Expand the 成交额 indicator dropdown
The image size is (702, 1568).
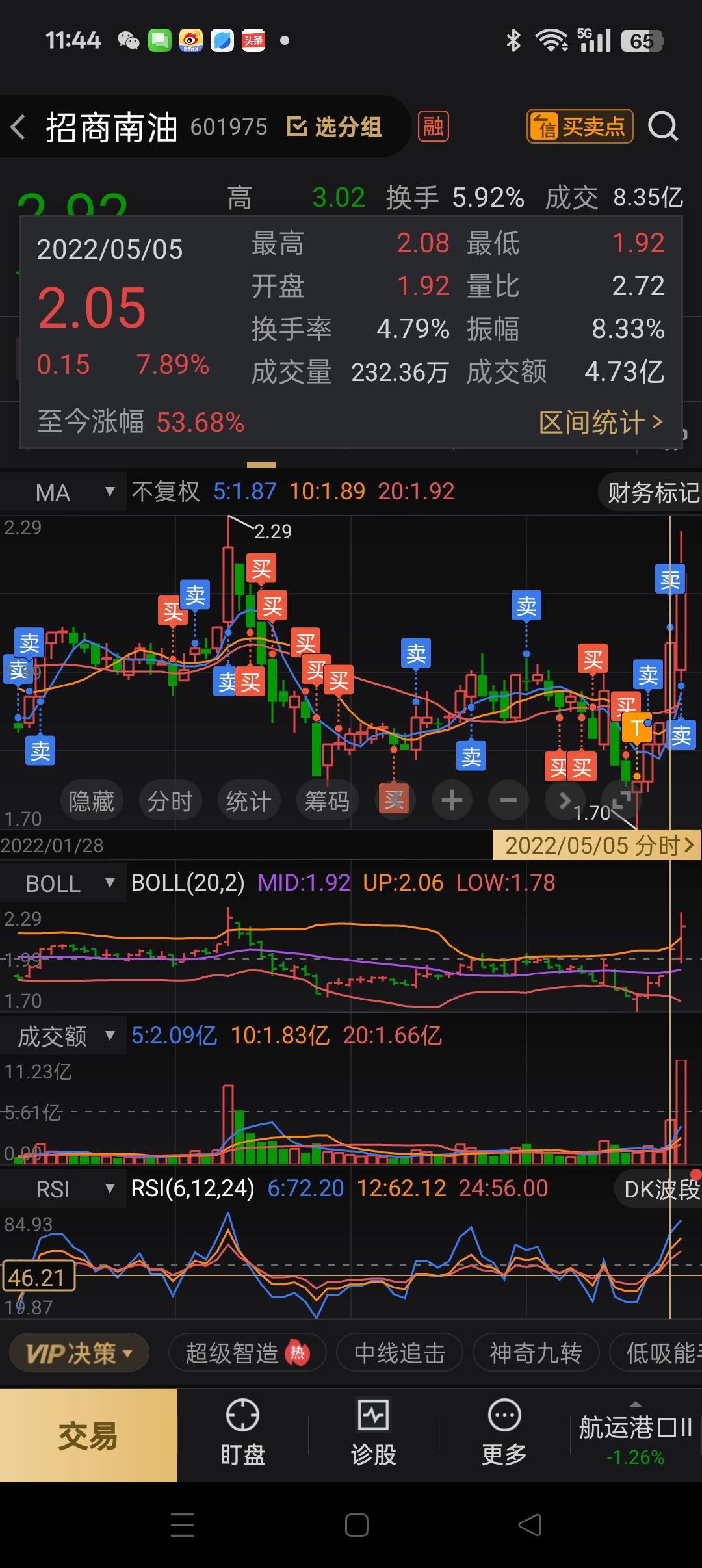click(x=63, y=1036)
